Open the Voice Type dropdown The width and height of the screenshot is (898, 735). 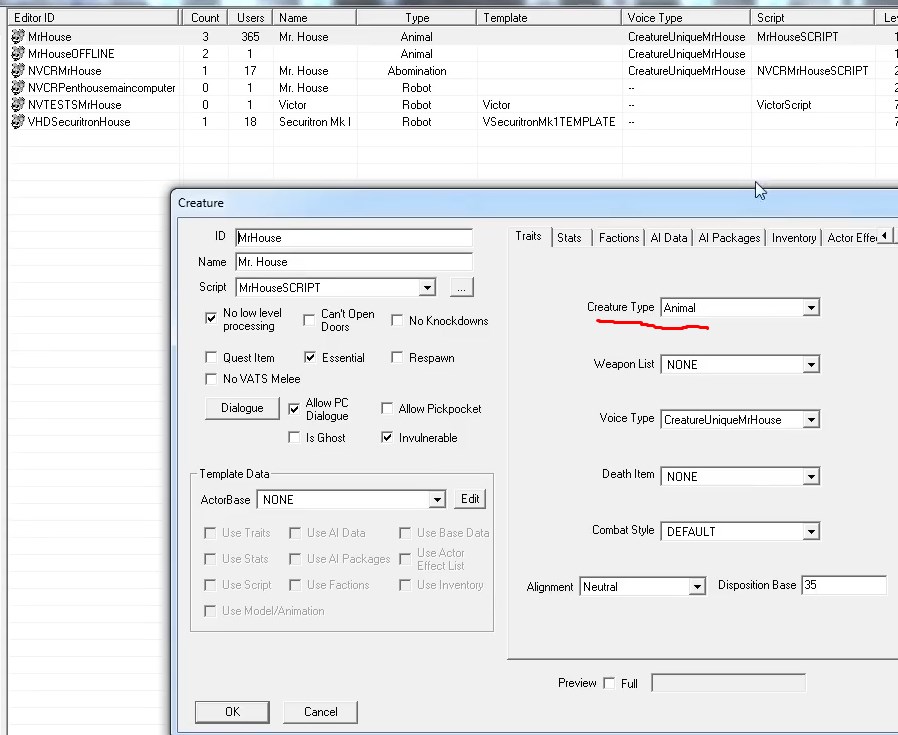(x=811, y=419)
